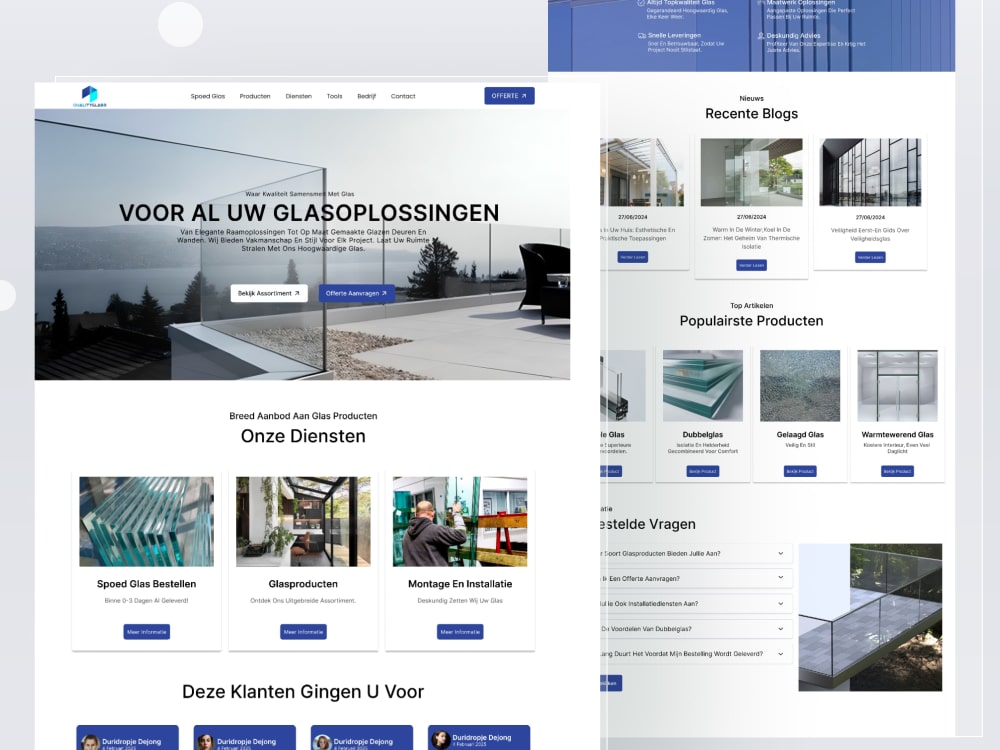Expand FAQ about Soort Glasproducten chevron
The width and height of the screenshot is (1000, 750).
pyautogui.click(x=781, y=554)
